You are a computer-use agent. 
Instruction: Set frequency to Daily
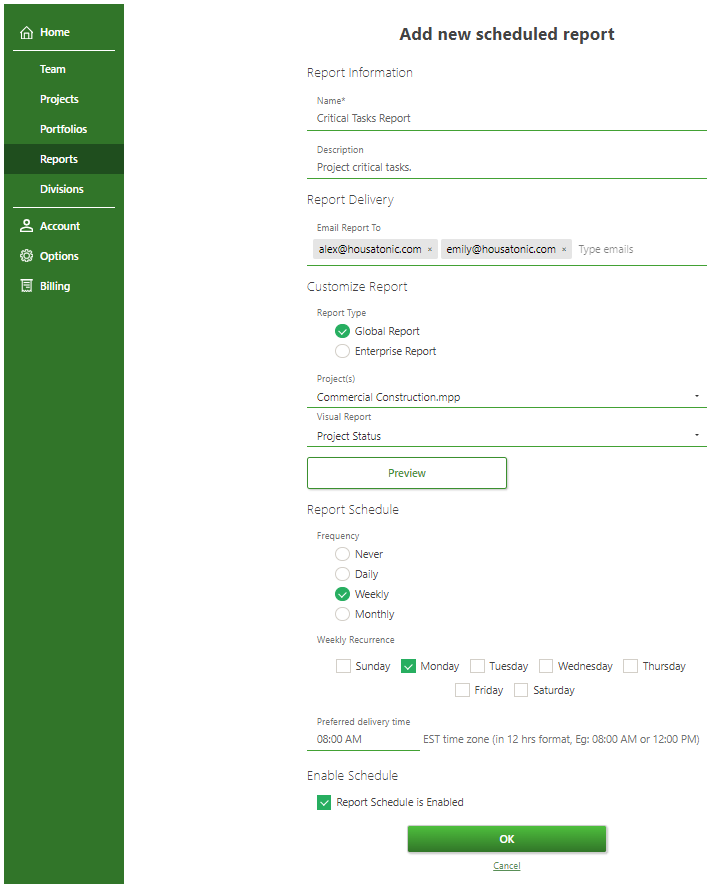coord(343,574)
